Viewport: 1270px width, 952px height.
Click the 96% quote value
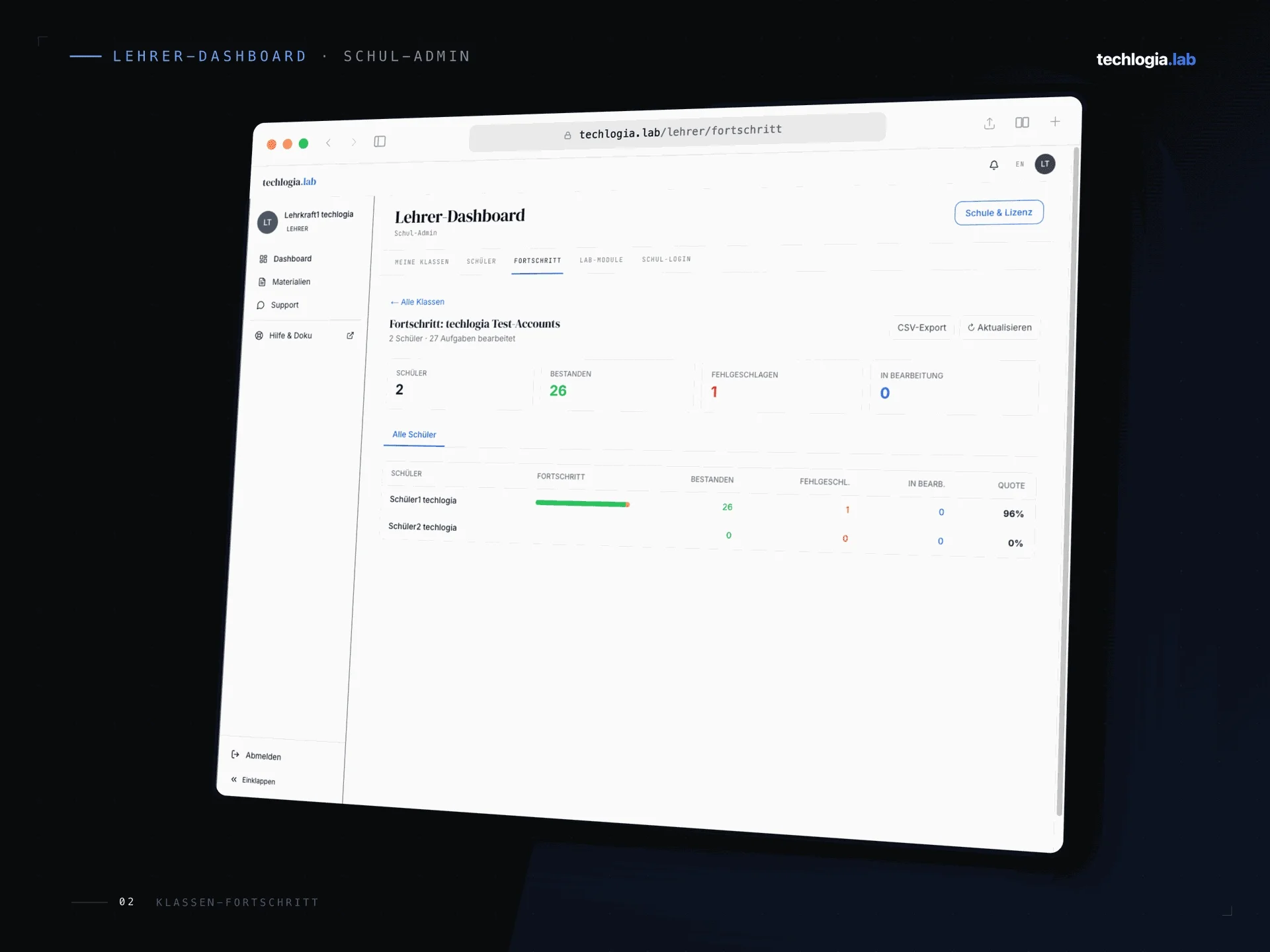click(x=1013, y=514)
